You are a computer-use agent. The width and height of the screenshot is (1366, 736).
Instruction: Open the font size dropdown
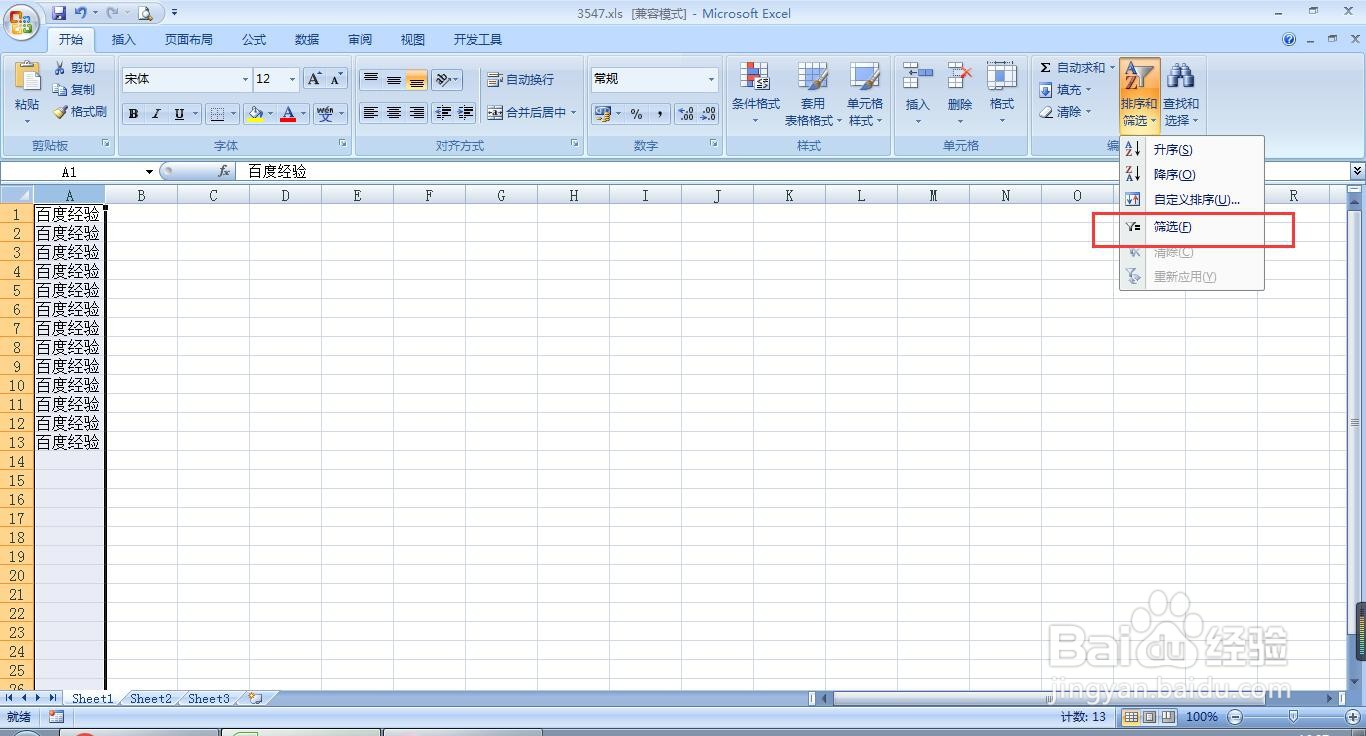(x=292, y=79)
